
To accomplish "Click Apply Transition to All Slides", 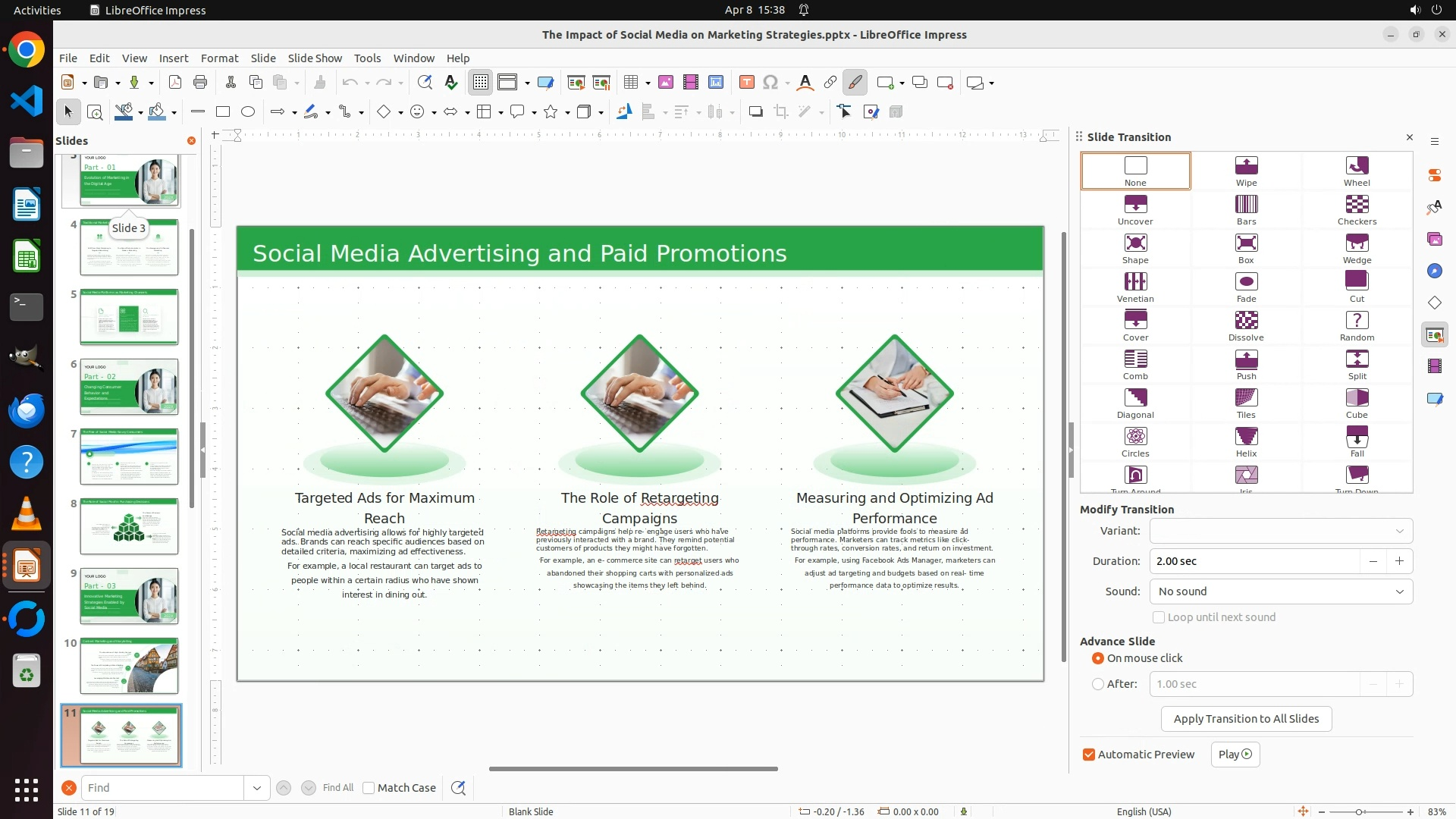I will [1246, 719].
